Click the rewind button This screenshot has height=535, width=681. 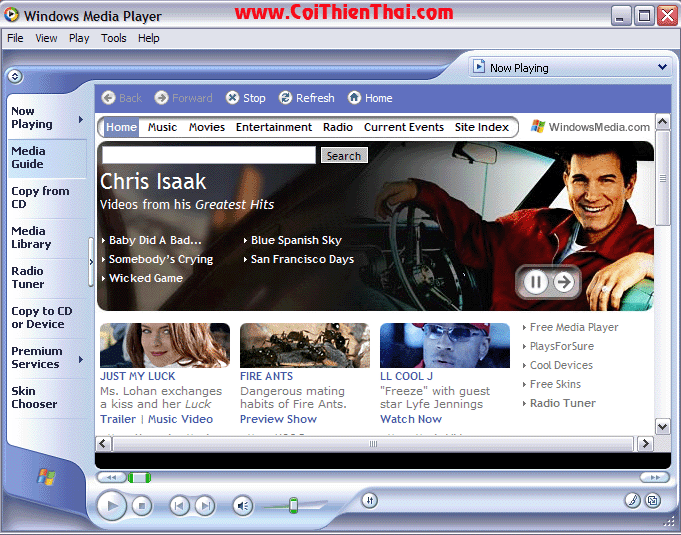tap(111, 478)
